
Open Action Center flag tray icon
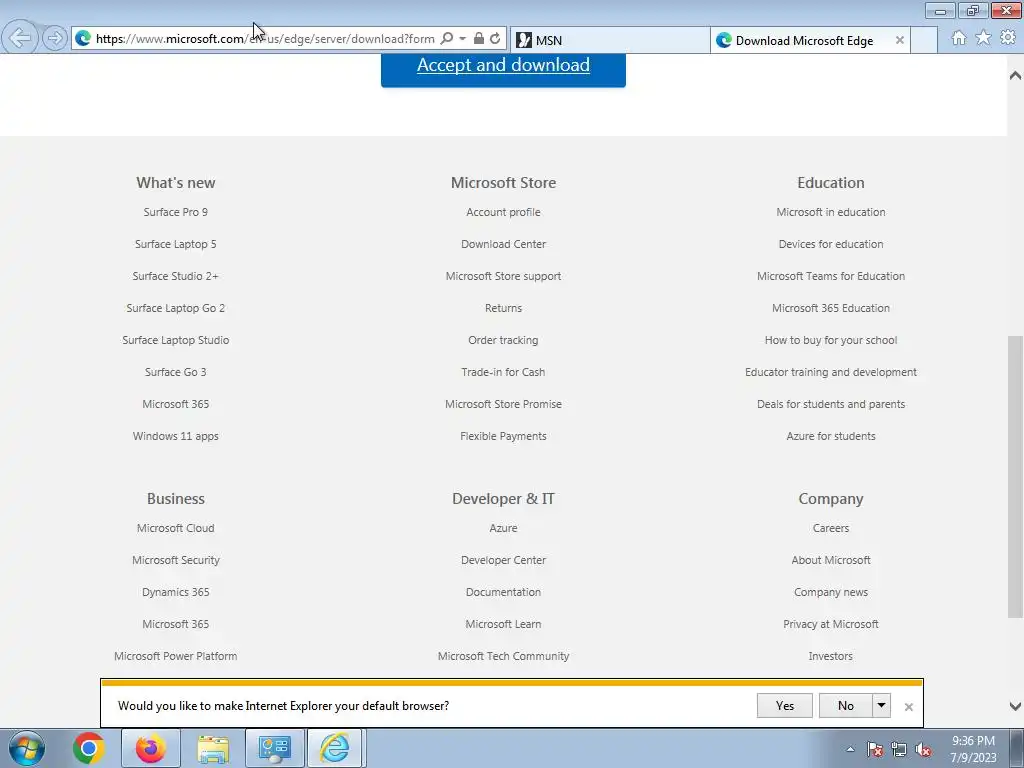coord(874,749)
